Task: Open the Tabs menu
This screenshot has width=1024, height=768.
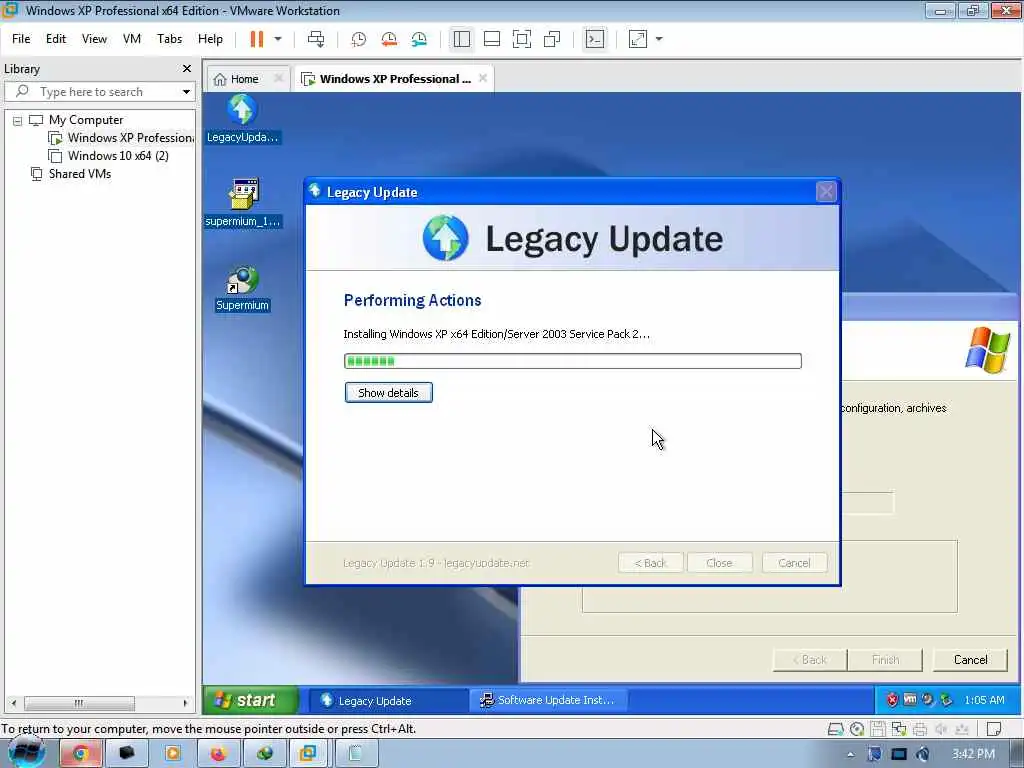Action: point(169,39)
